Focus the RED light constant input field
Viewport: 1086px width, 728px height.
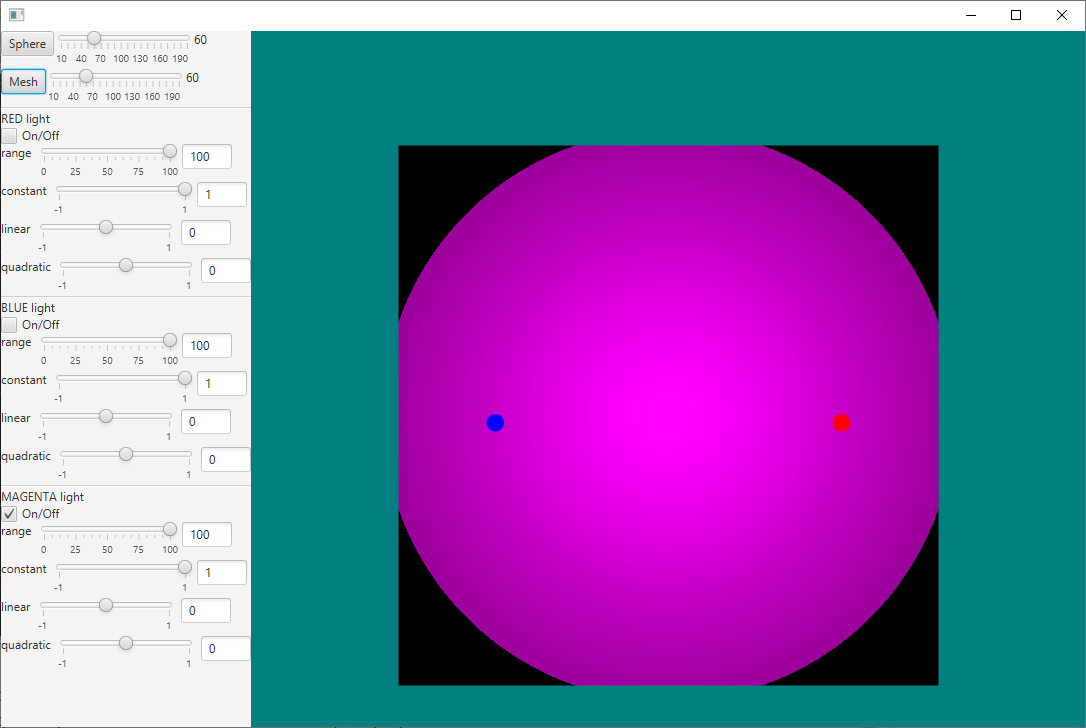(221, 195)
